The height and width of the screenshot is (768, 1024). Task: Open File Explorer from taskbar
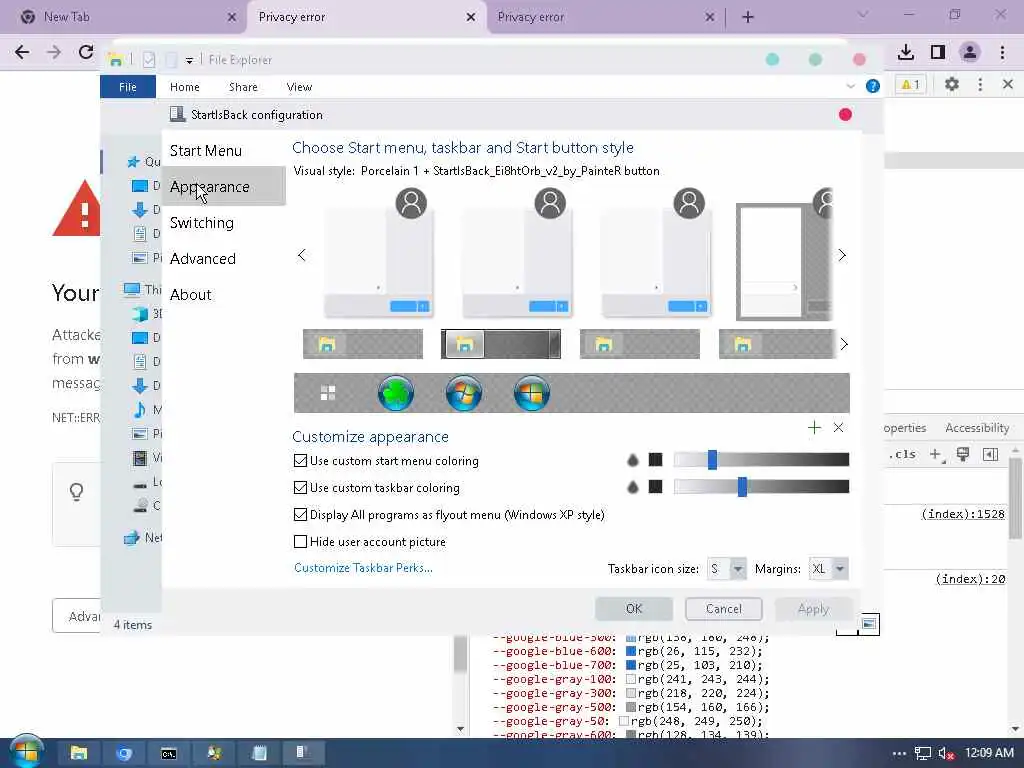79,753
